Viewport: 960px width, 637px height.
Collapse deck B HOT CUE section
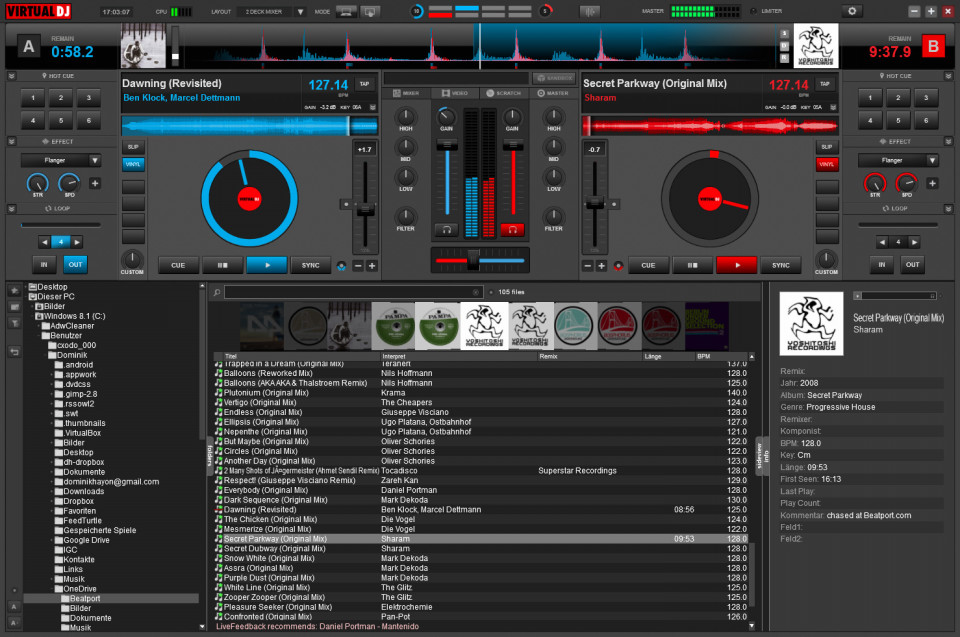pyautogui.click(x=948, y=76)
